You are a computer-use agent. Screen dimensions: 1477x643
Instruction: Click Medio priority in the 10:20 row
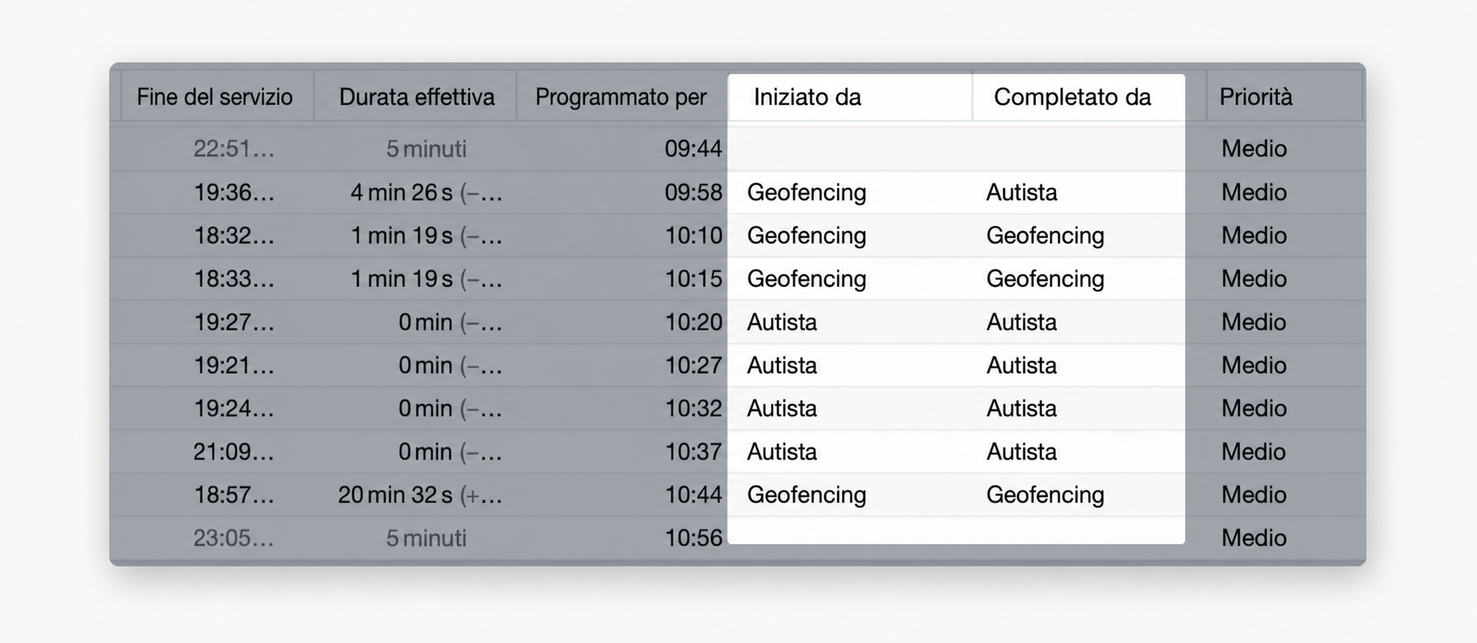pos(1254,322)
